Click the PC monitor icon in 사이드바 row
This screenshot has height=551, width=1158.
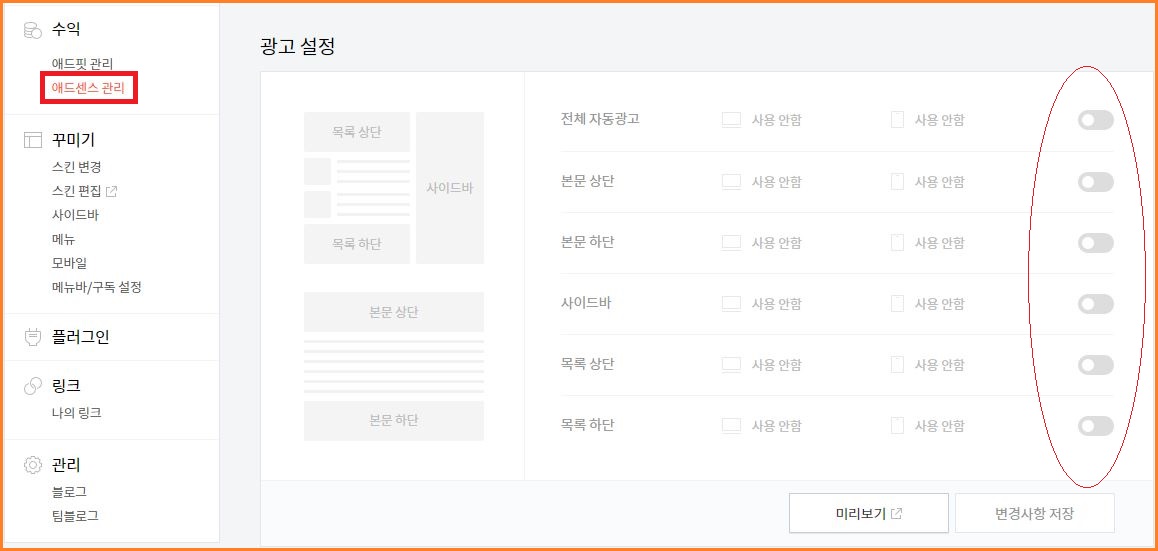731,304
